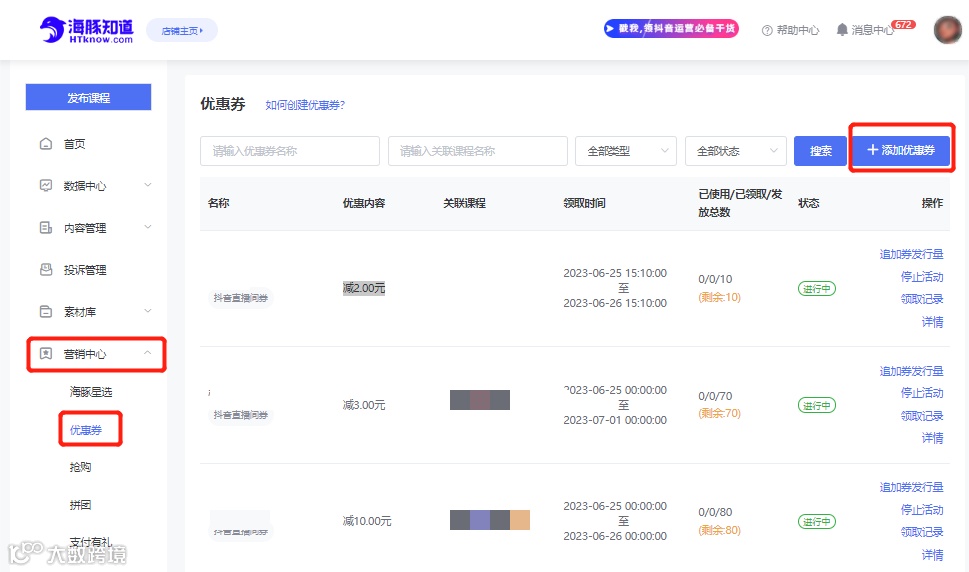Click the related course thumbnail in 减3.00元 row
This screenshot has height=572, width=969.
click(480, 400)
